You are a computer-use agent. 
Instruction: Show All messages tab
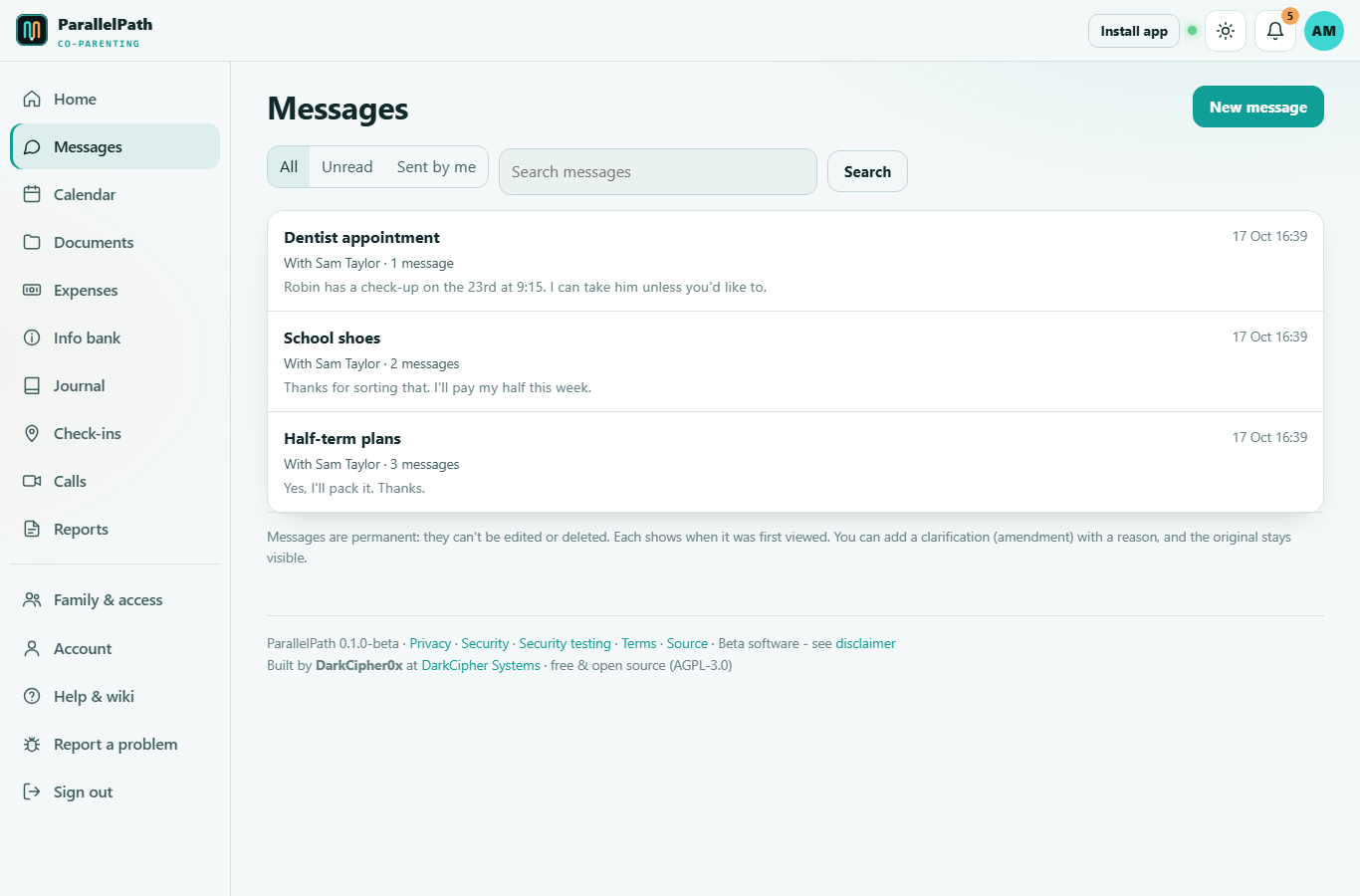coord(289,167)
